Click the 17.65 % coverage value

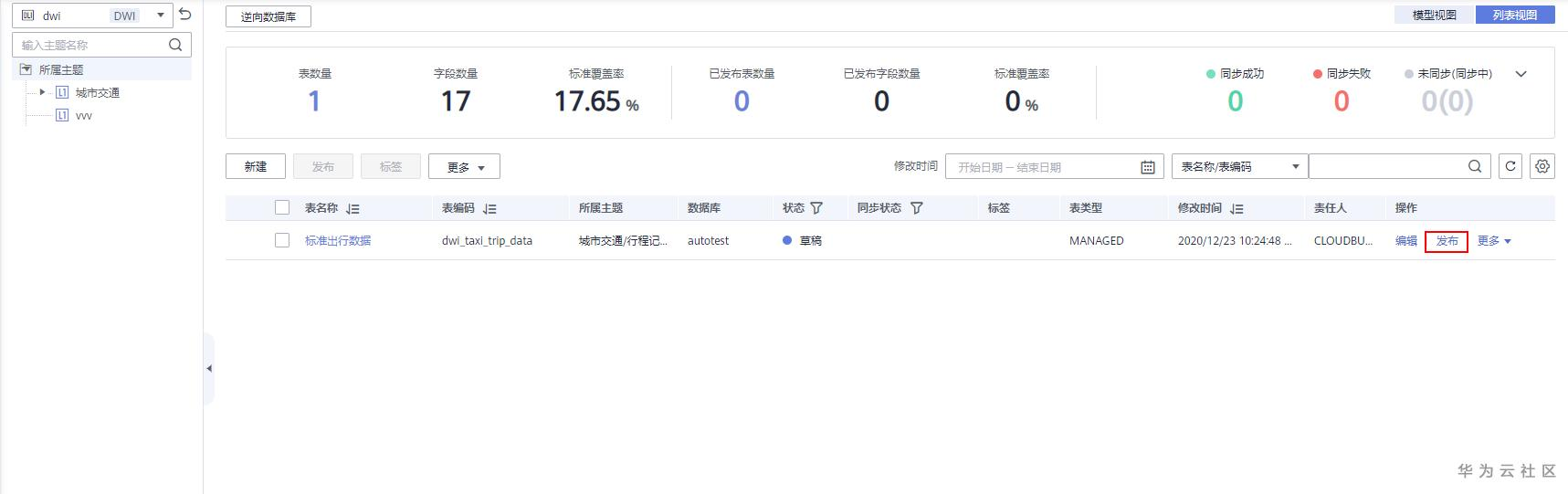click(596, 101)
